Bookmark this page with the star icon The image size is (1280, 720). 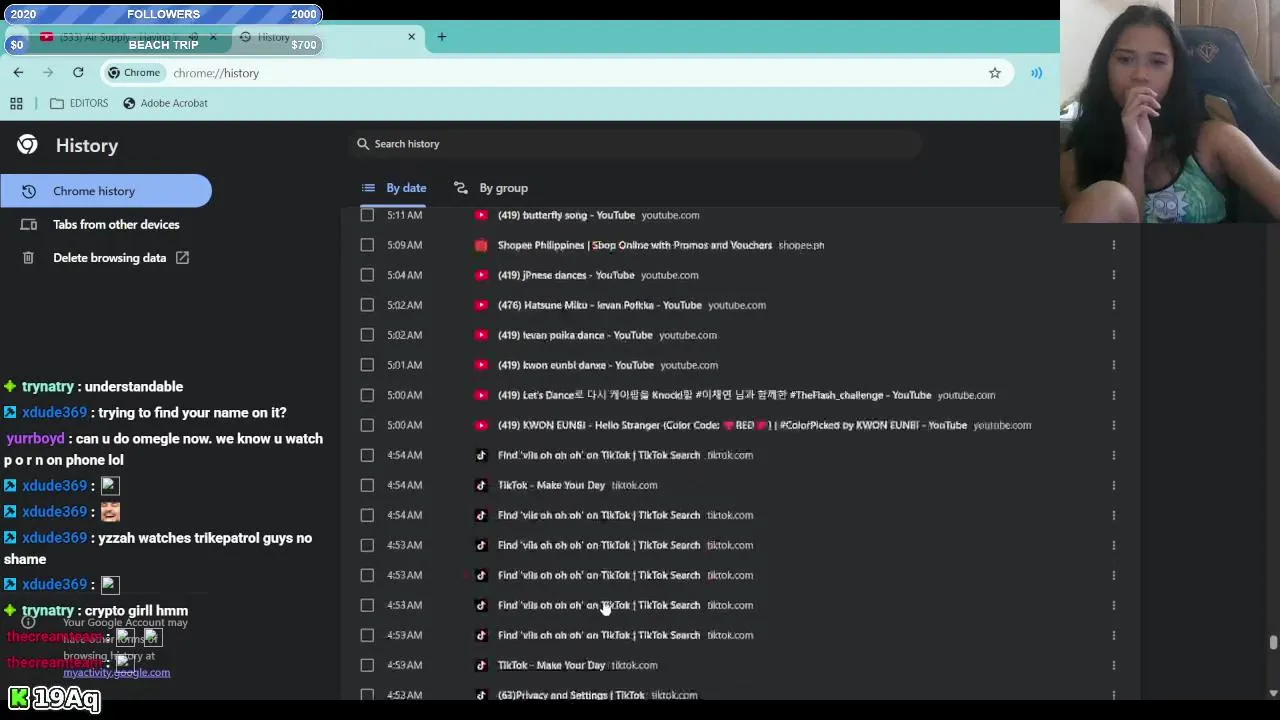click(x=994, y=73)
